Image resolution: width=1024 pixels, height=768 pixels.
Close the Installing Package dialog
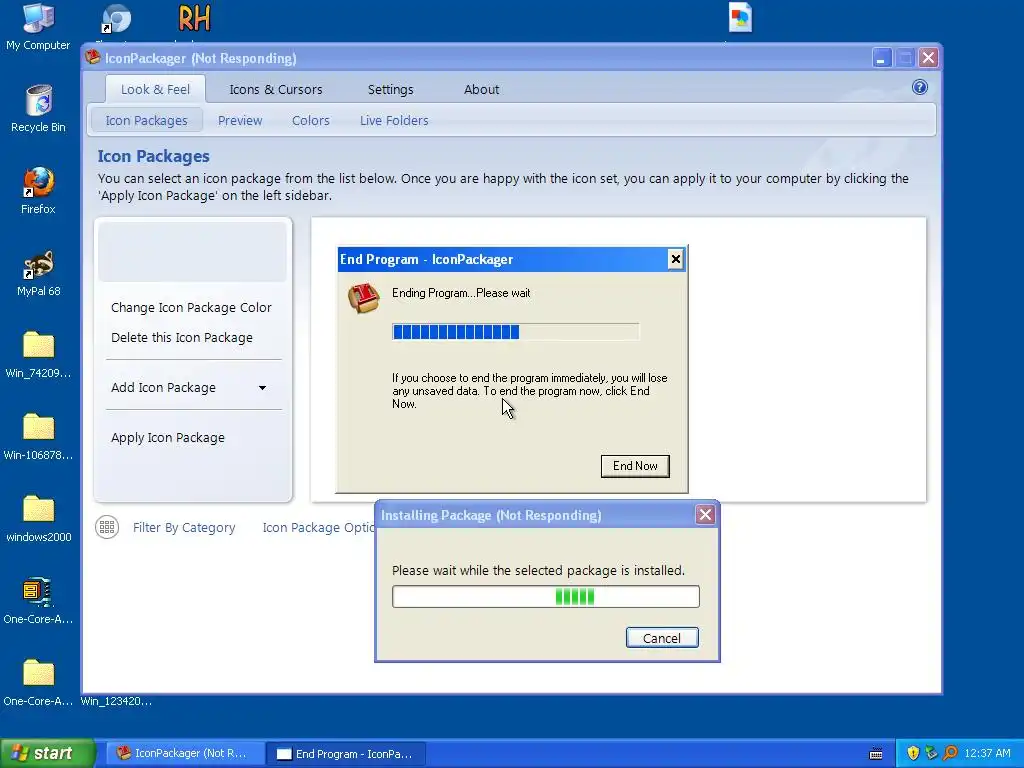pyautogui.click(x=705, y=515)
